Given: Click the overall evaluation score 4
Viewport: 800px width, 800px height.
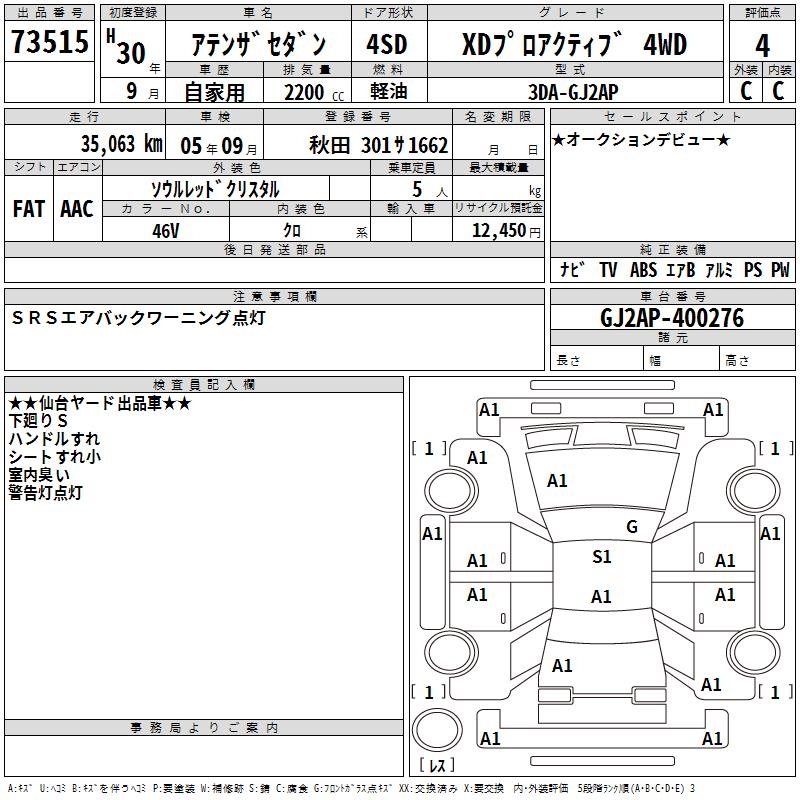Looking at the screenshot, I should coord(762,45).
